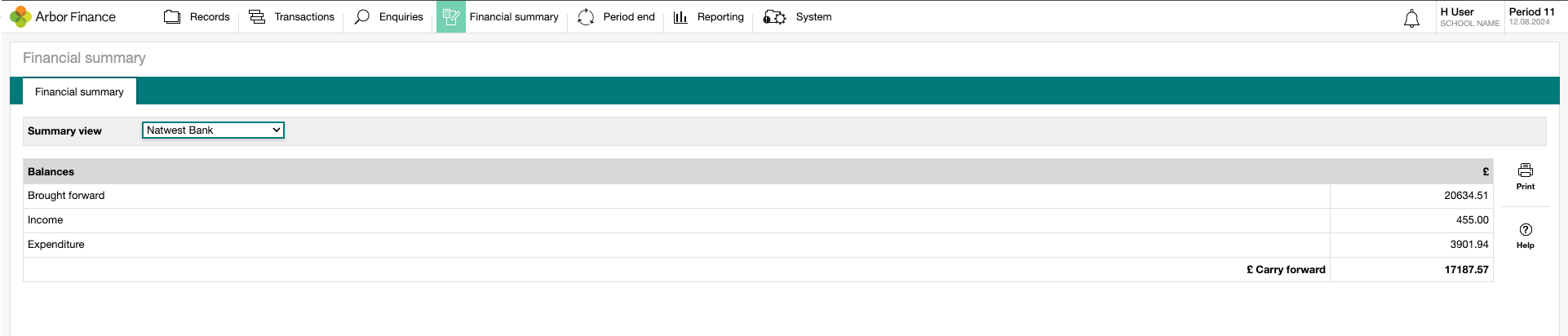Open the Reporting menu label
The image size is (1568, 336).
click(x=720, y=17)
